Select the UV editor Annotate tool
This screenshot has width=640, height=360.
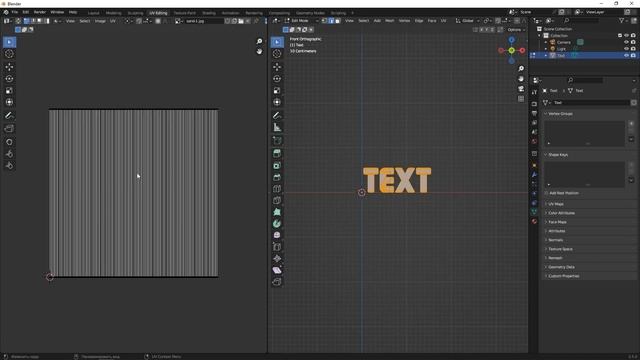click(x=9, y=116)
